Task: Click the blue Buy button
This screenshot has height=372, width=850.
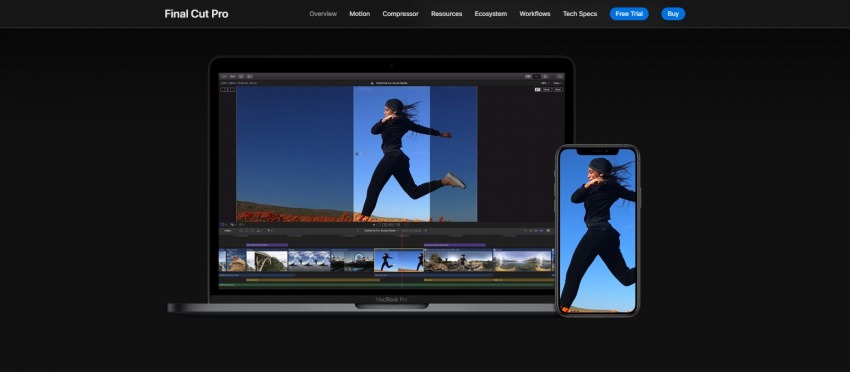Action: [673, 14]
